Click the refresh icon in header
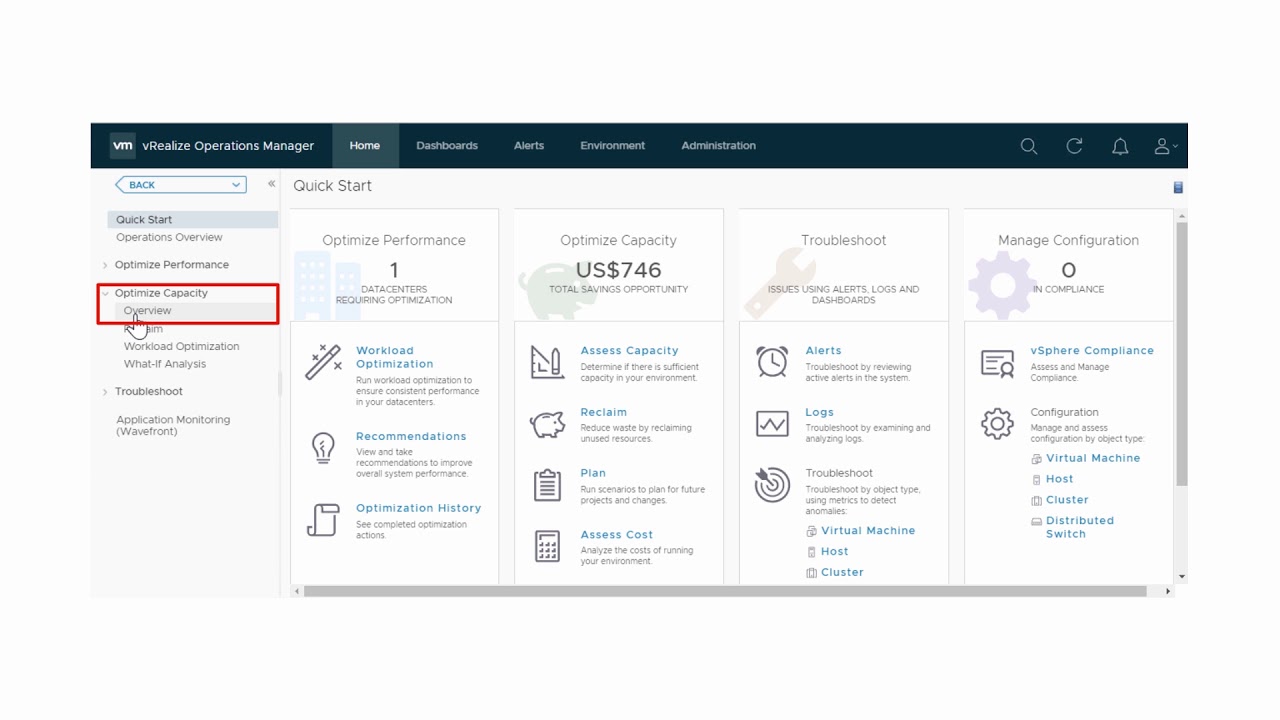1280x720 pixels. [1074, 146]
